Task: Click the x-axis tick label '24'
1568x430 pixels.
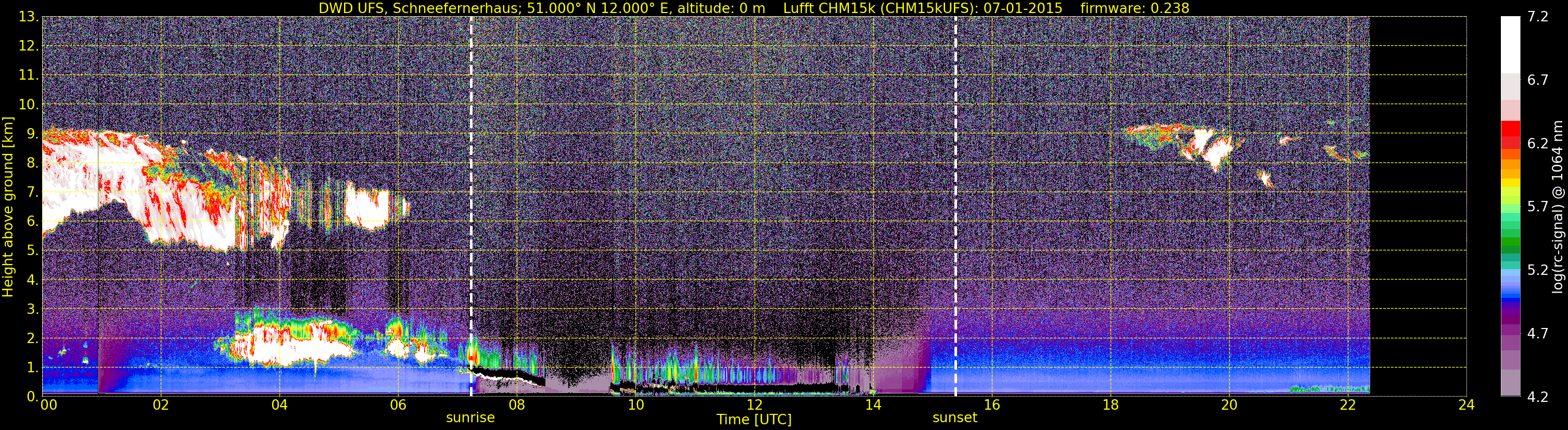Action: coord(1467,405)
